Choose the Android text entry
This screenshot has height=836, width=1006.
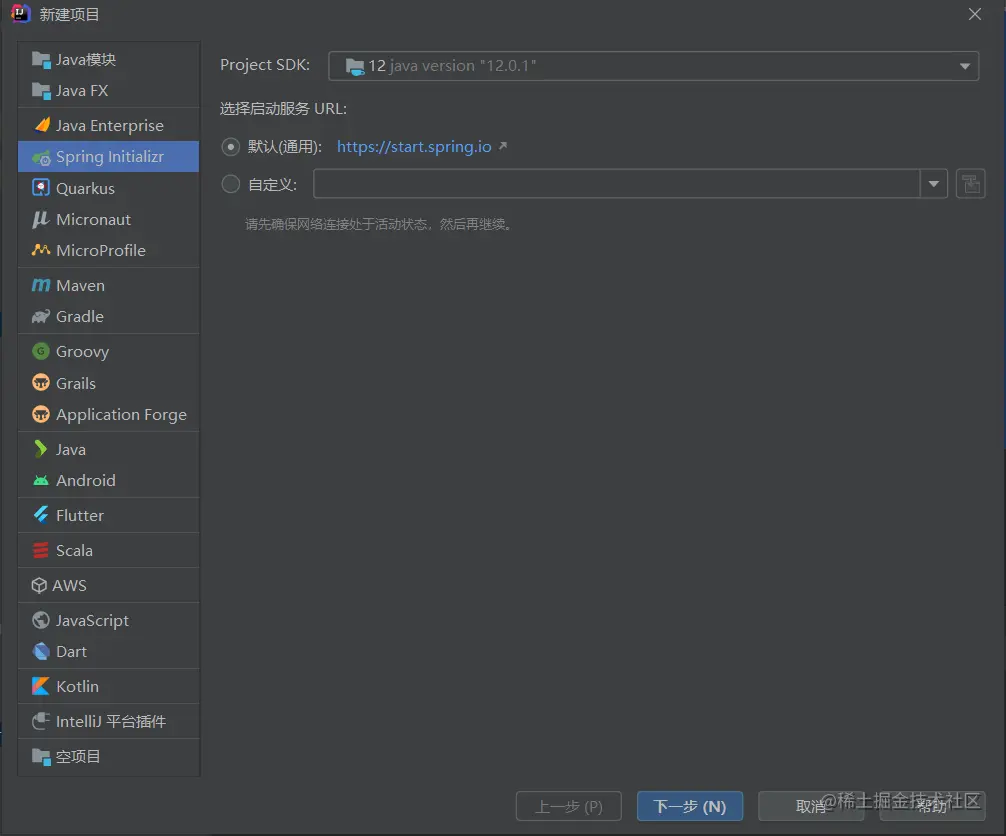(x=86, y=481)
